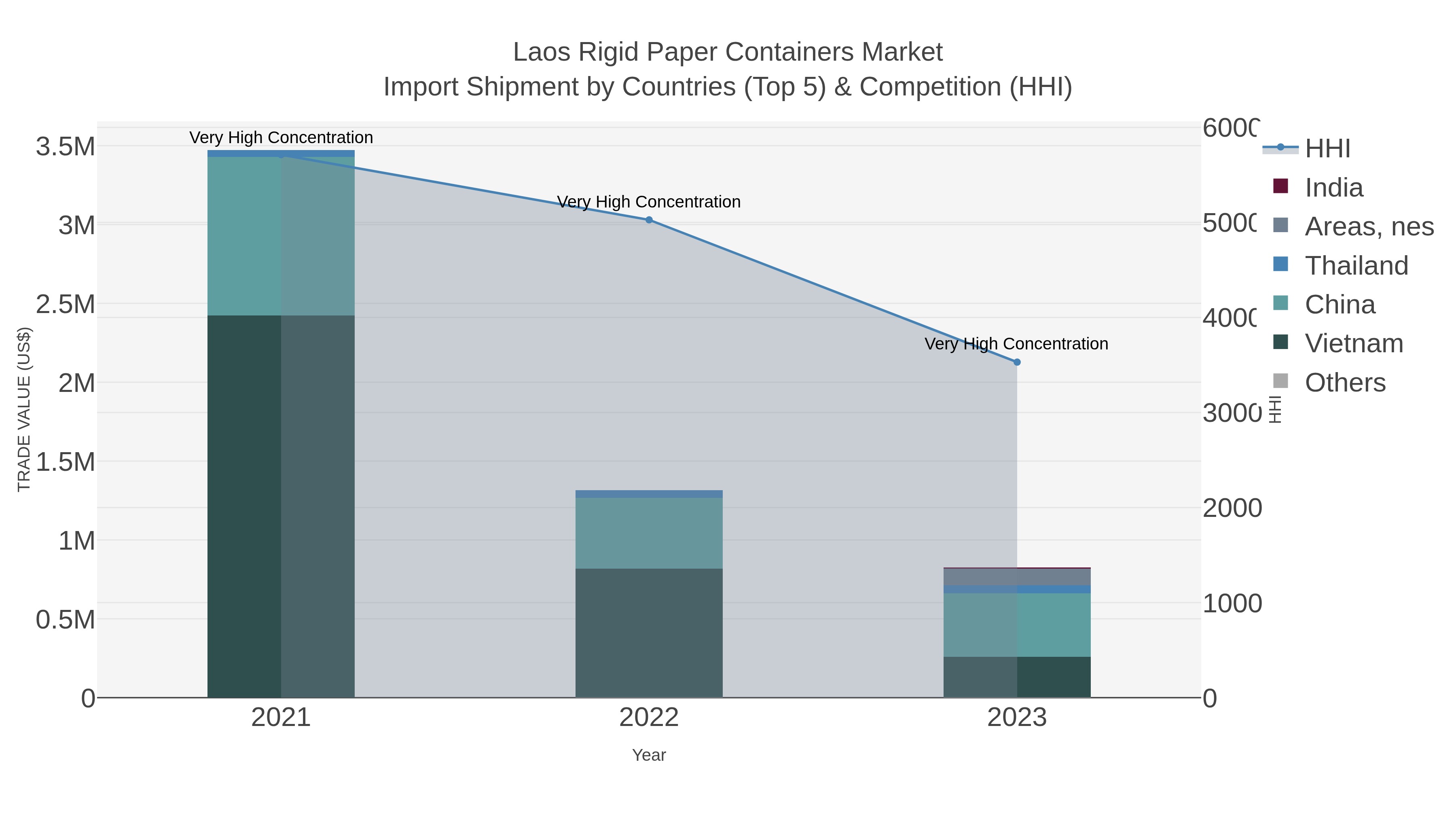Select the 2021 China bar segment
1456x819 pixels.
click(281, 236)
